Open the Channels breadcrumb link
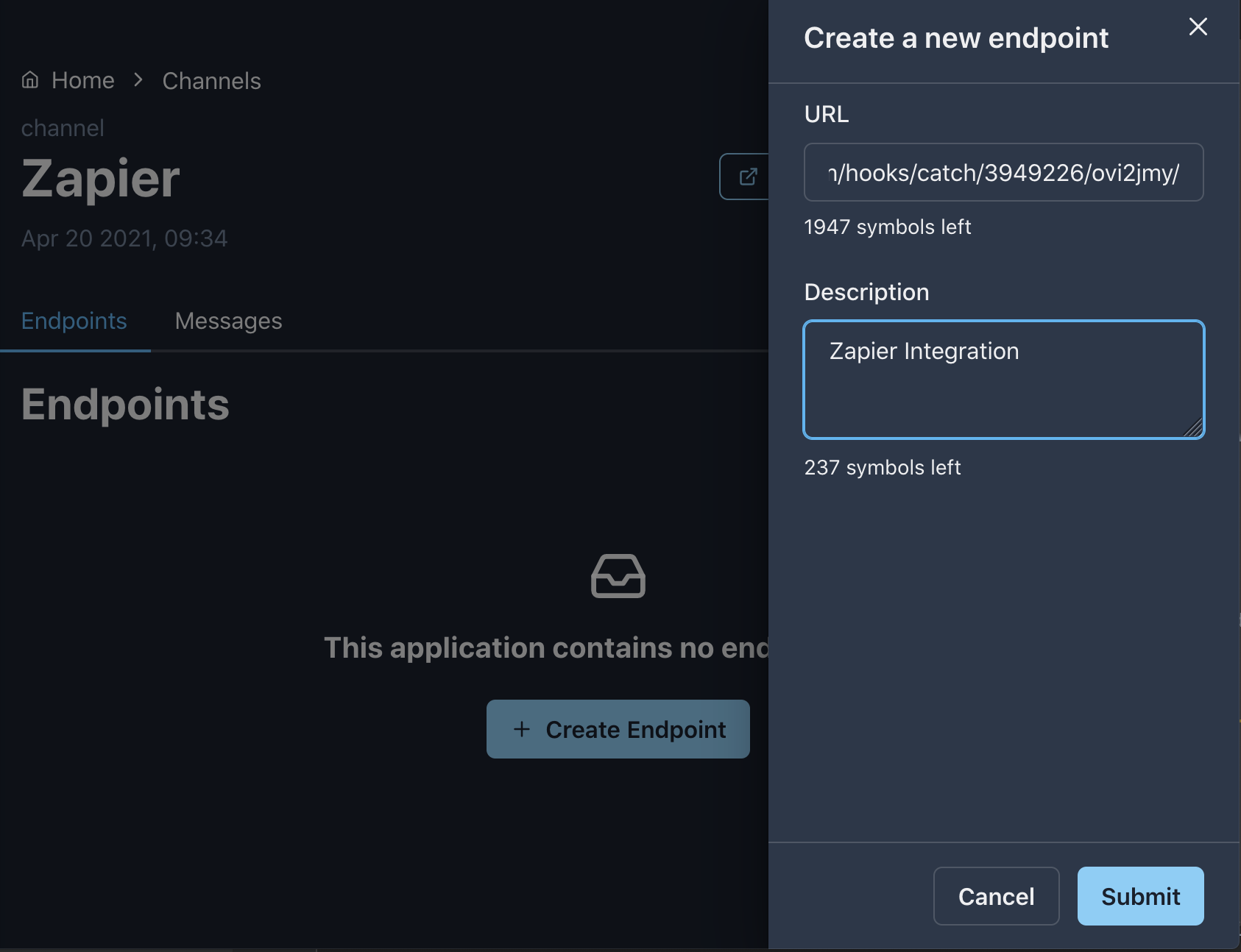 [211, 81]
